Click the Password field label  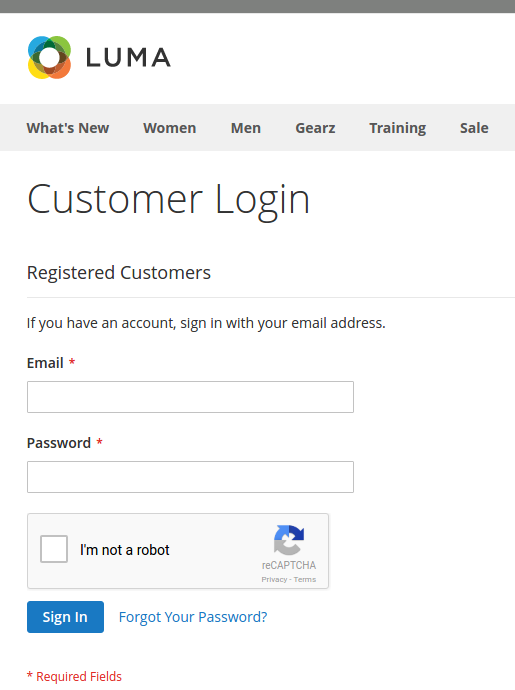pos(59,443)
